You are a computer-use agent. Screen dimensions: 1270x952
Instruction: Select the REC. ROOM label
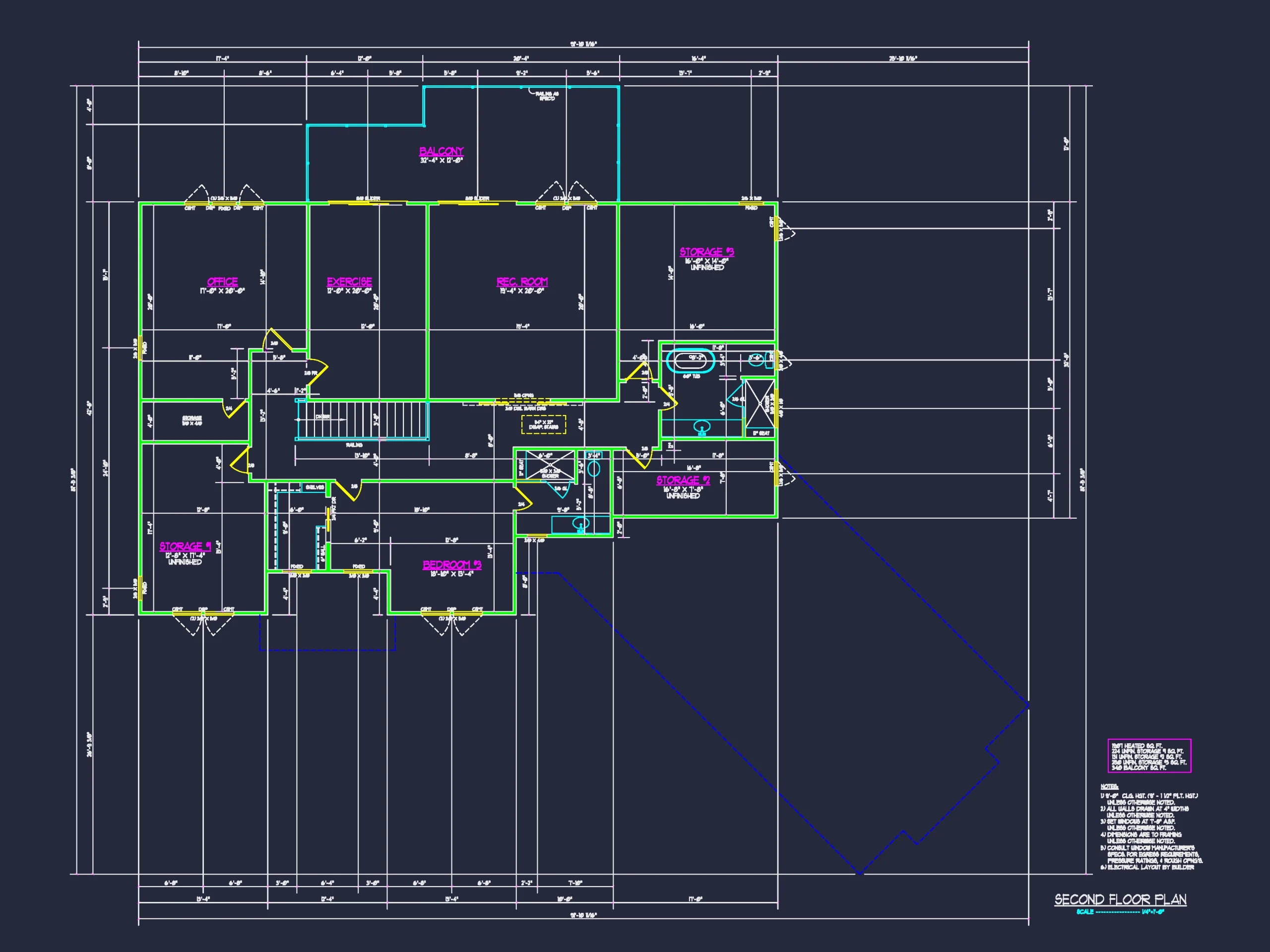[x=522, y=282]
